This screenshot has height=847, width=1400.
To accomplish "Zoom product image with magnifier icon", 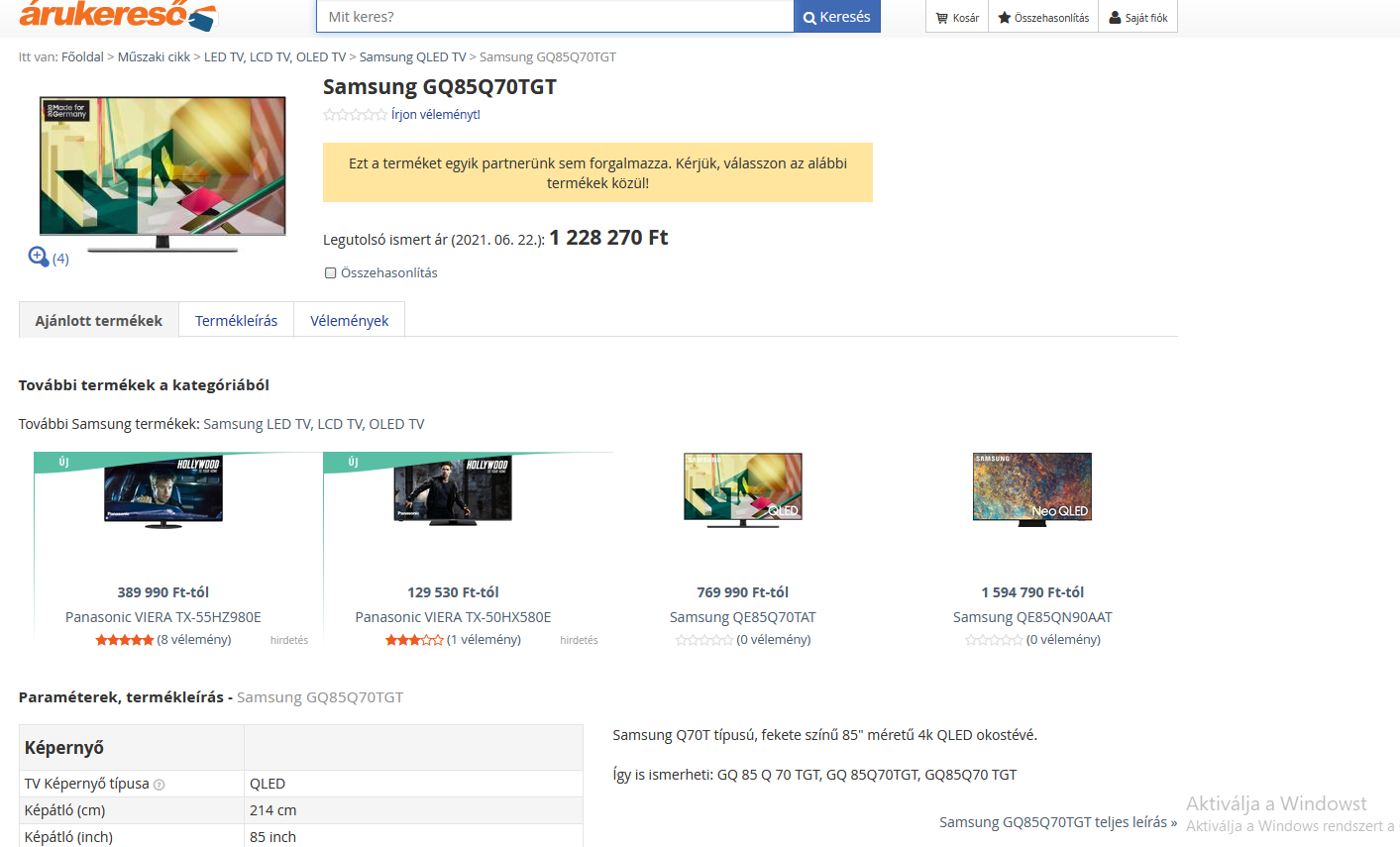I will [x=39, y=257].
